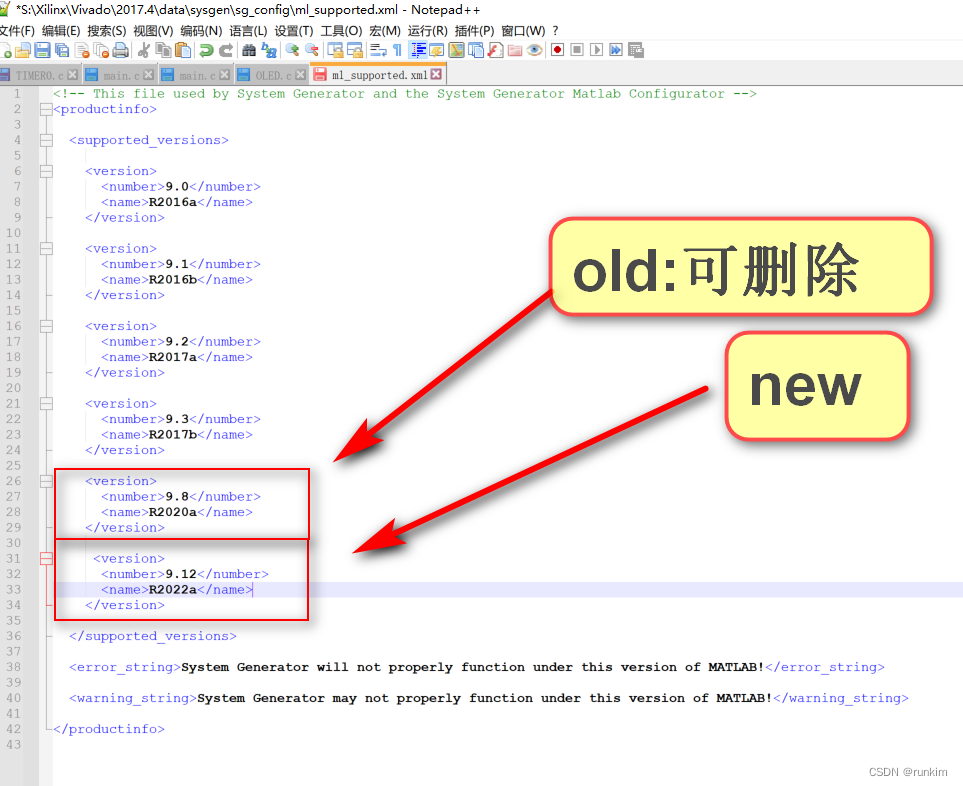Screen dimensions: 963x786
Task: Select the Print icon
Action: click(121, 49)
